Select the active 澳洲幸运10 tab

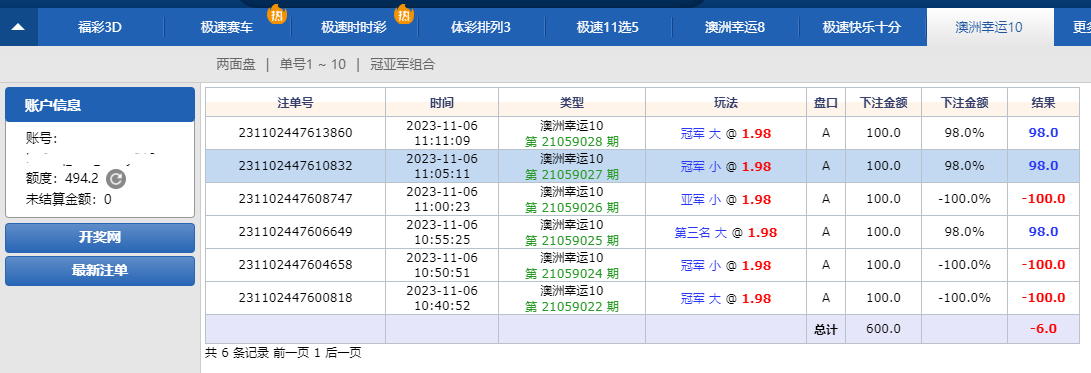989,27
